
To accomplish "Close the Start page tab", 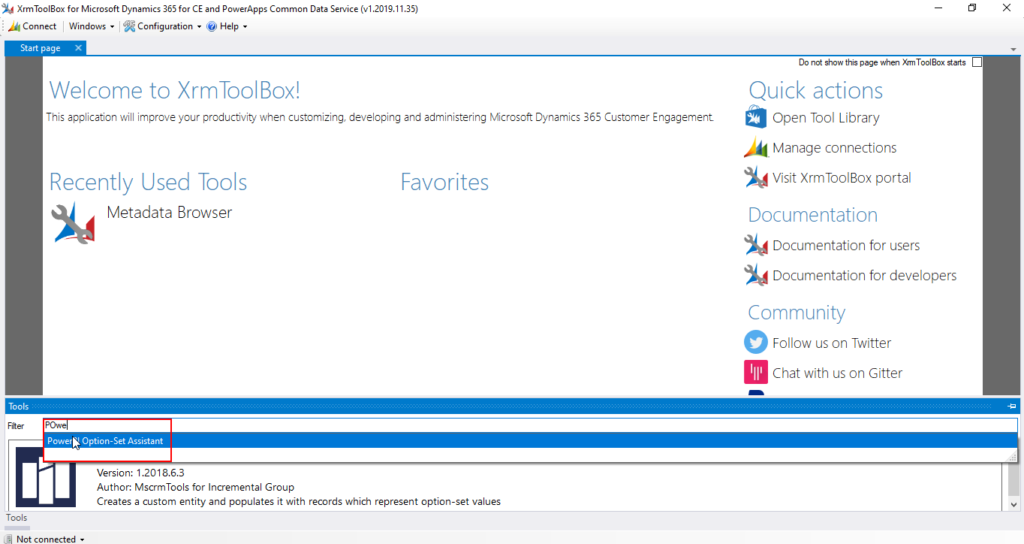I will pos(78,48).
